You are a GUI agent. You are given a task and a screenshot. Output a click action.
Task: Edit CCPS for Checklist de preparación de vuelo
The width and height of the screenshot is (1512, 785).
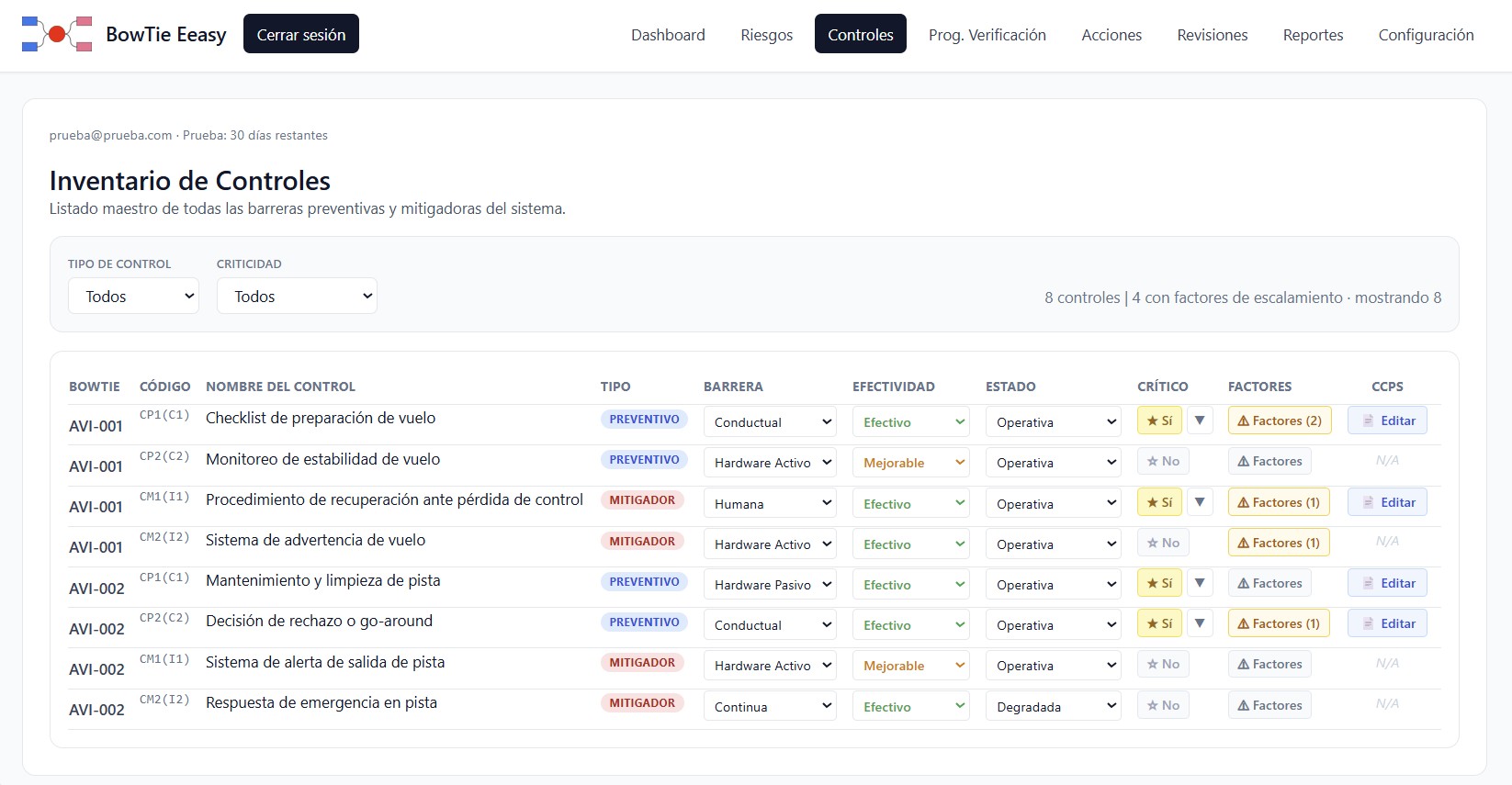tap(1387, 421)
